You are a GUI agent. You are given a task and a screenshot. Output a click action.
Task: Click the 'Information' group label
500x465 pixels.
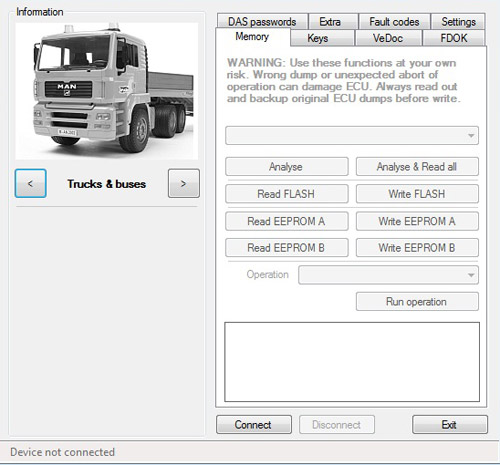click(40, 12)
